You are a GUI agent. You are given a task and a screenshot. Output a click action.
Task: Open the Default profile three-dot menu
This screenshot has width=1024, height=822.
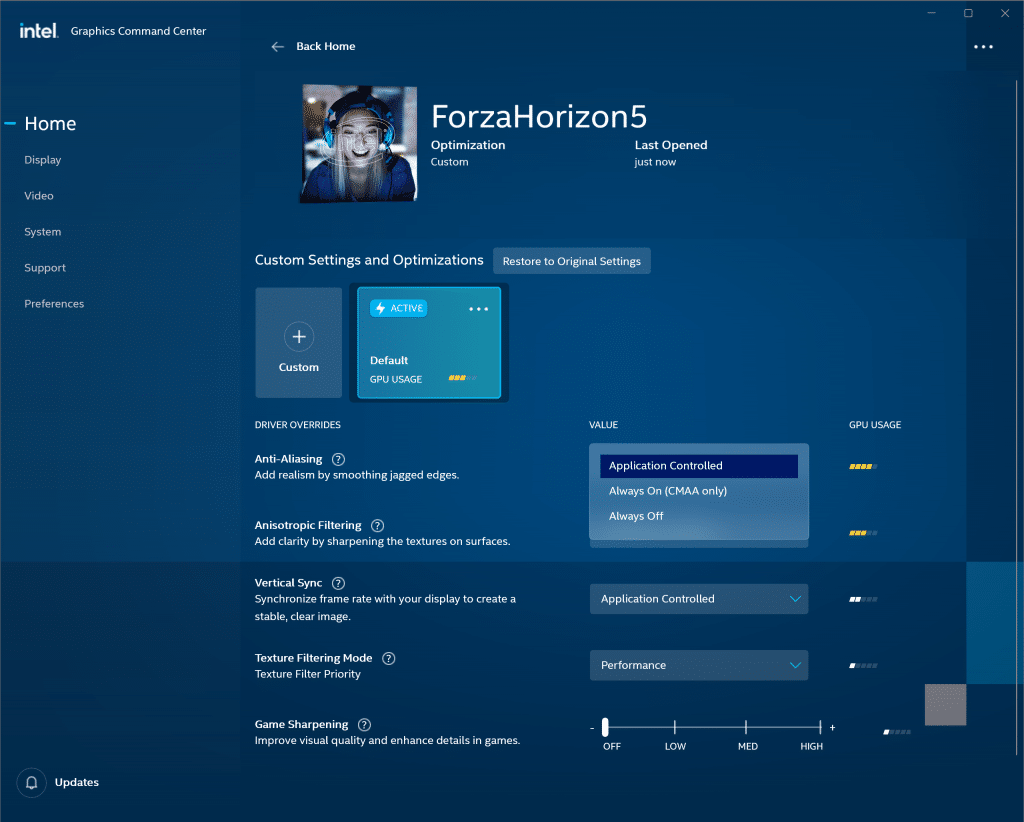479,309
